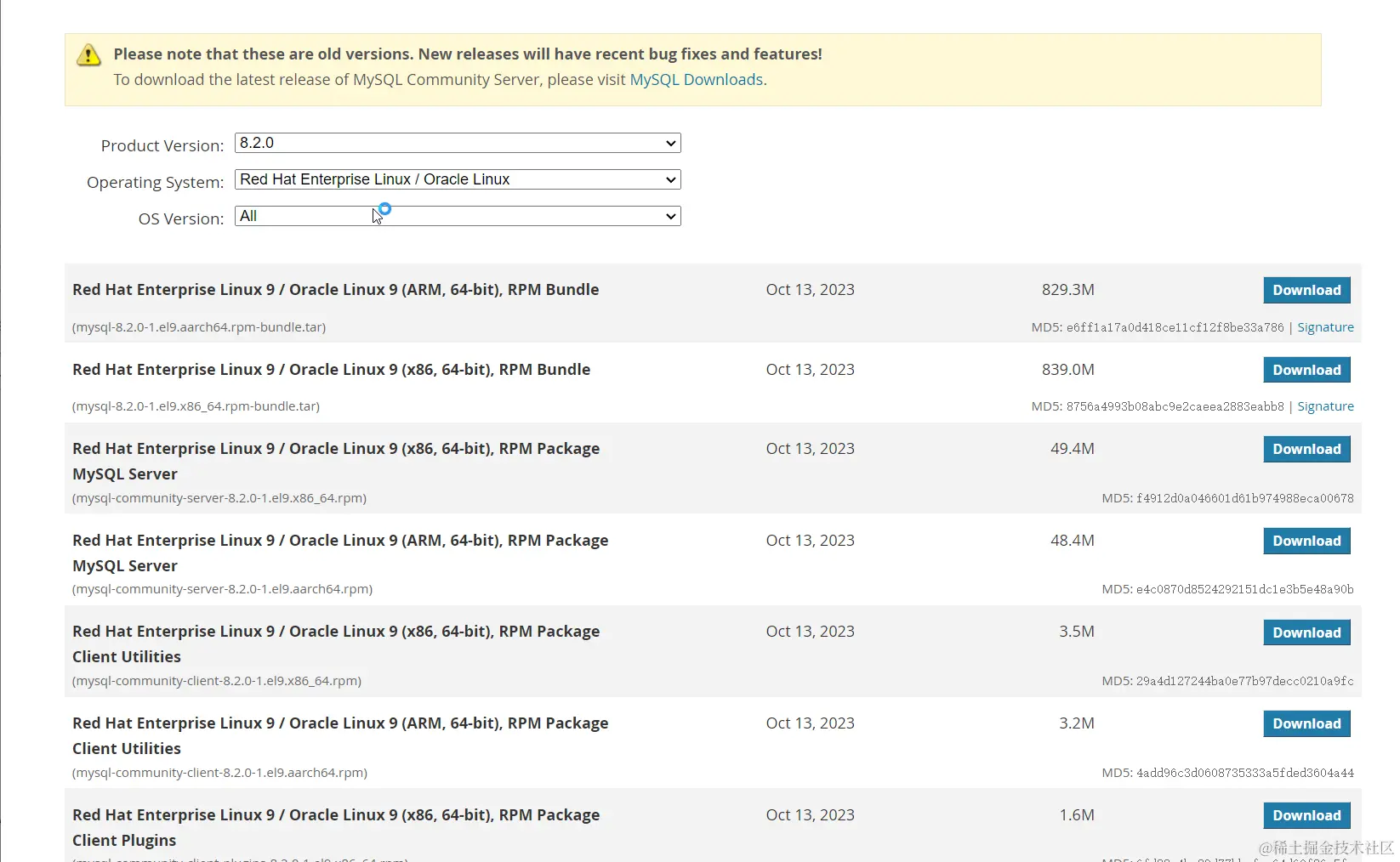1400x862 pixels.
Task: Click the Operating System label
Action: 156,182
